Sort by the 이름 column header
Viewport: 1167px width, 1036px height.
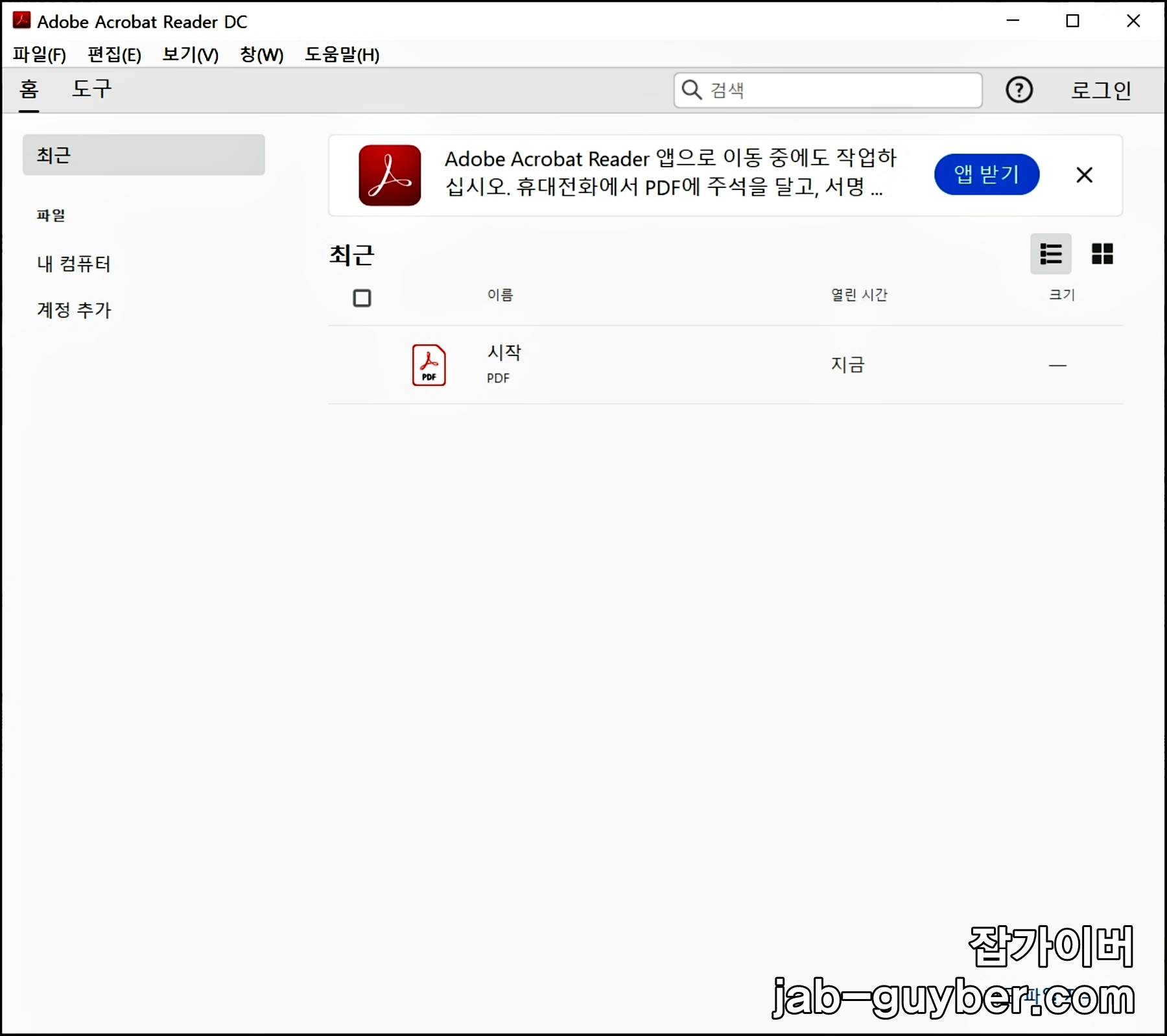point(500,295)
